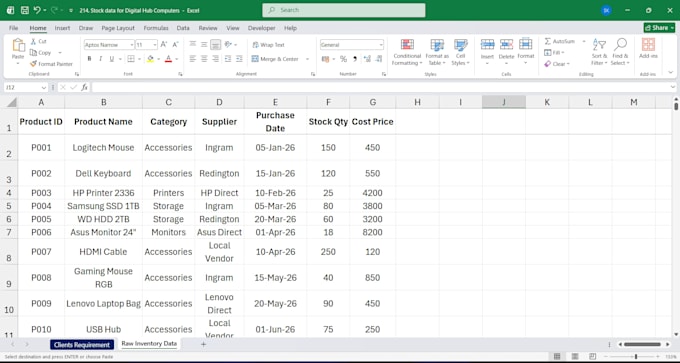The width and height of the screenshot is (680, 363).
Task: Save the workbook with the Save icon
Action: pos(25,10)
